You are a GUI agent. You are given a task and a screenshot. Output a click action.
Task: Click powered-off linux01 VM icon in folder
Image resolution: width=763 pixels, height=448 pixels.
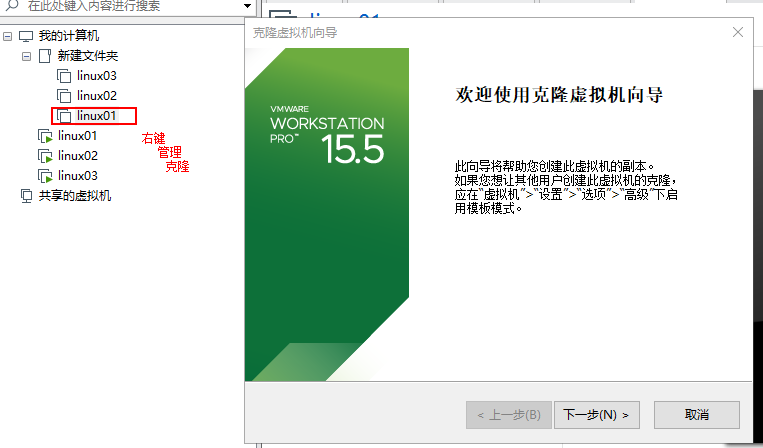[x=64, y=116]
